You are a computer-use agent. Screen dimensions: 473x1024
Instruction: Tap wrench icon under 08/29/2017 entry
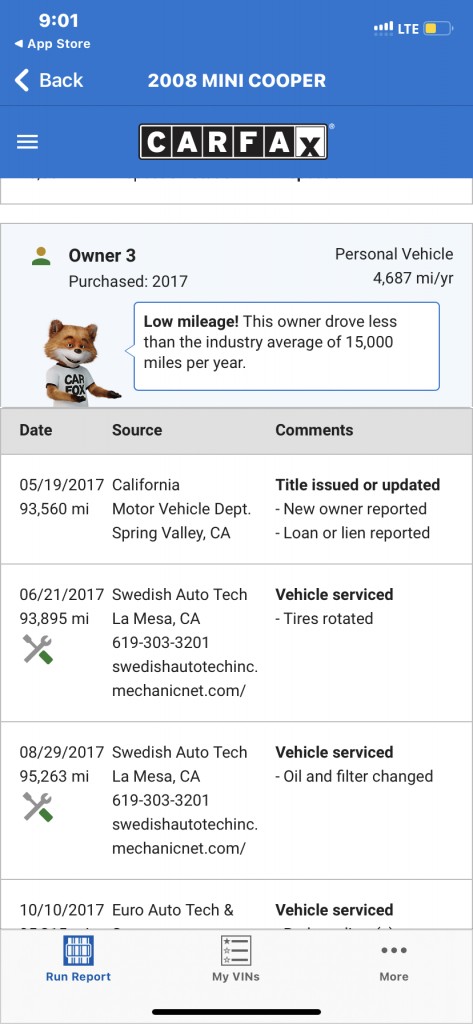click(37, 807)
